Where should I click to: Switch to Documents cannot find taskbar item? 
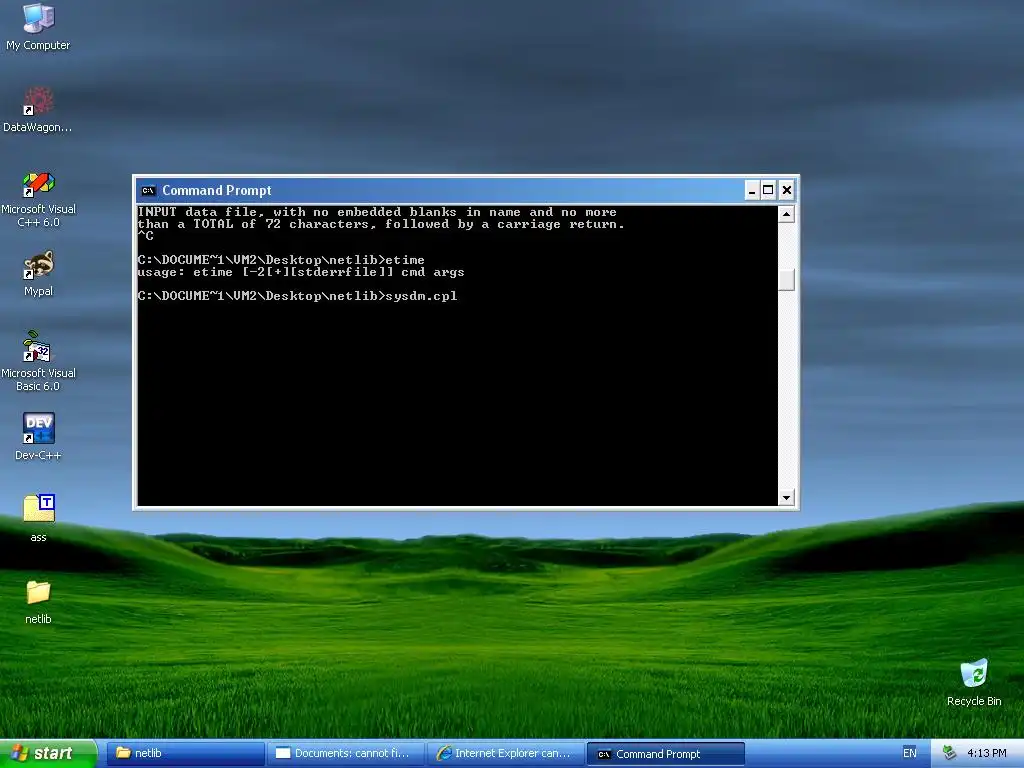click(346, 754)
